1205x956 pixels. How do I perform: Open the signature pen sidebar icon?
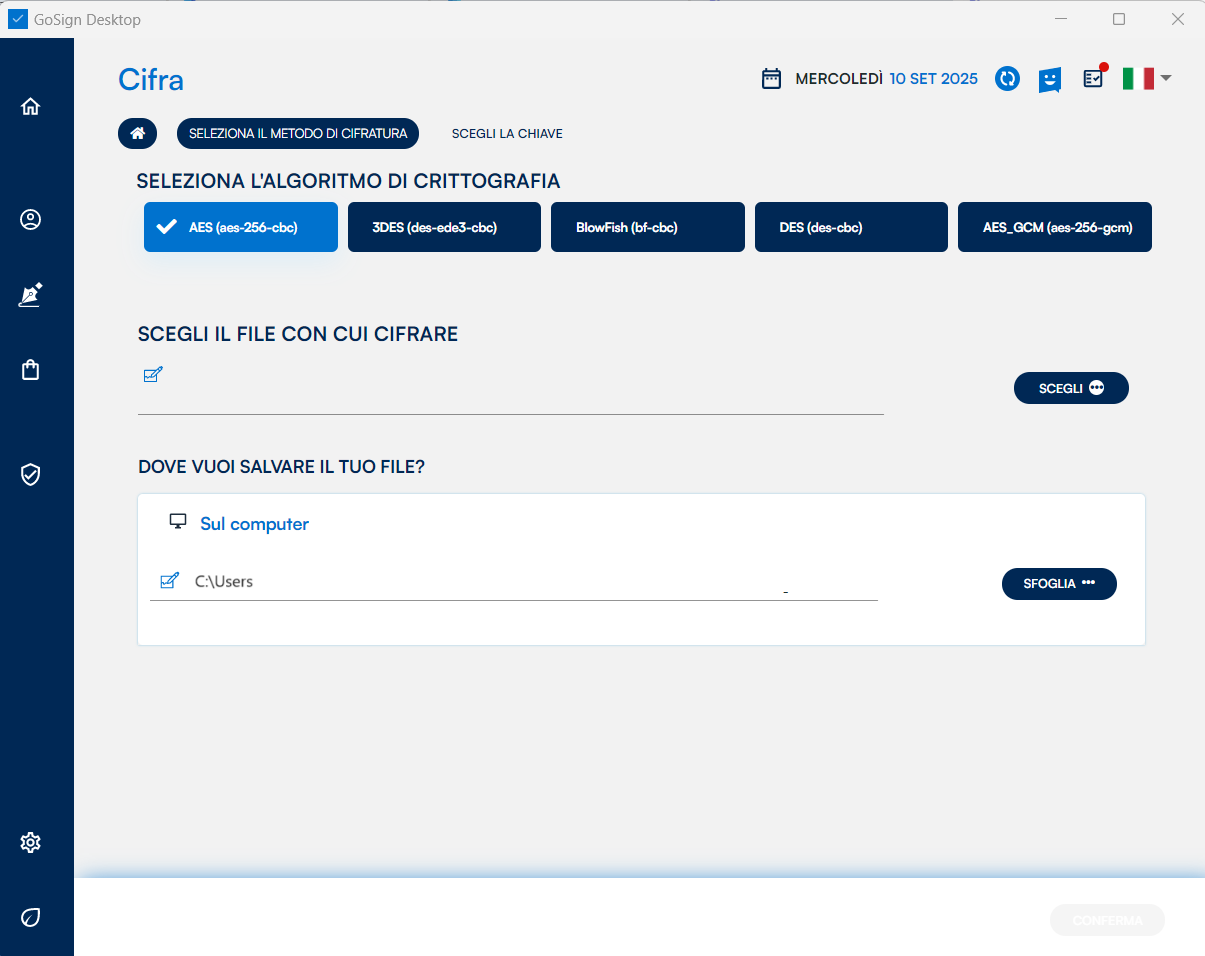pos(30,295)
